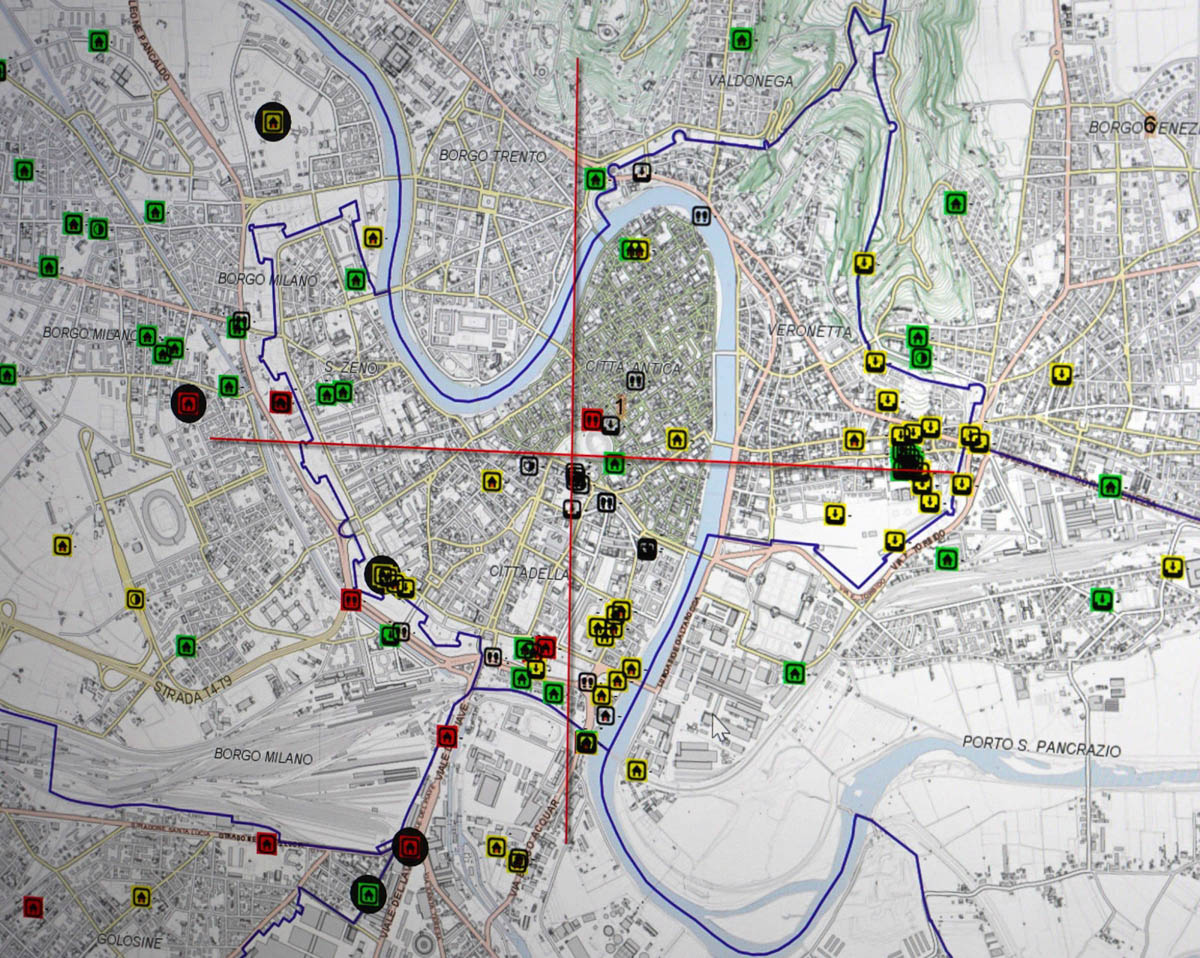Open the black house marker near Borgo Trento top-left
1200x958 pixels.
tap(270, 124)
